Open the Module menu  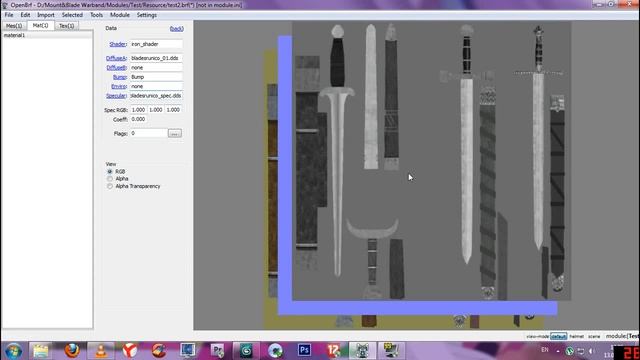(120, 15)
